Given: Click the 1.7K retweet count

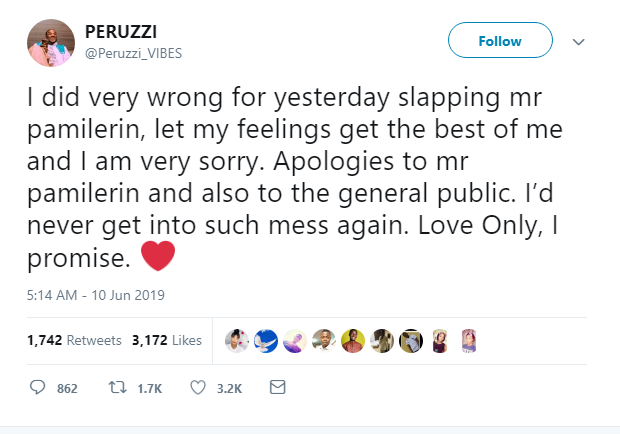Looking at the screenshot, I should coord(148,388).
